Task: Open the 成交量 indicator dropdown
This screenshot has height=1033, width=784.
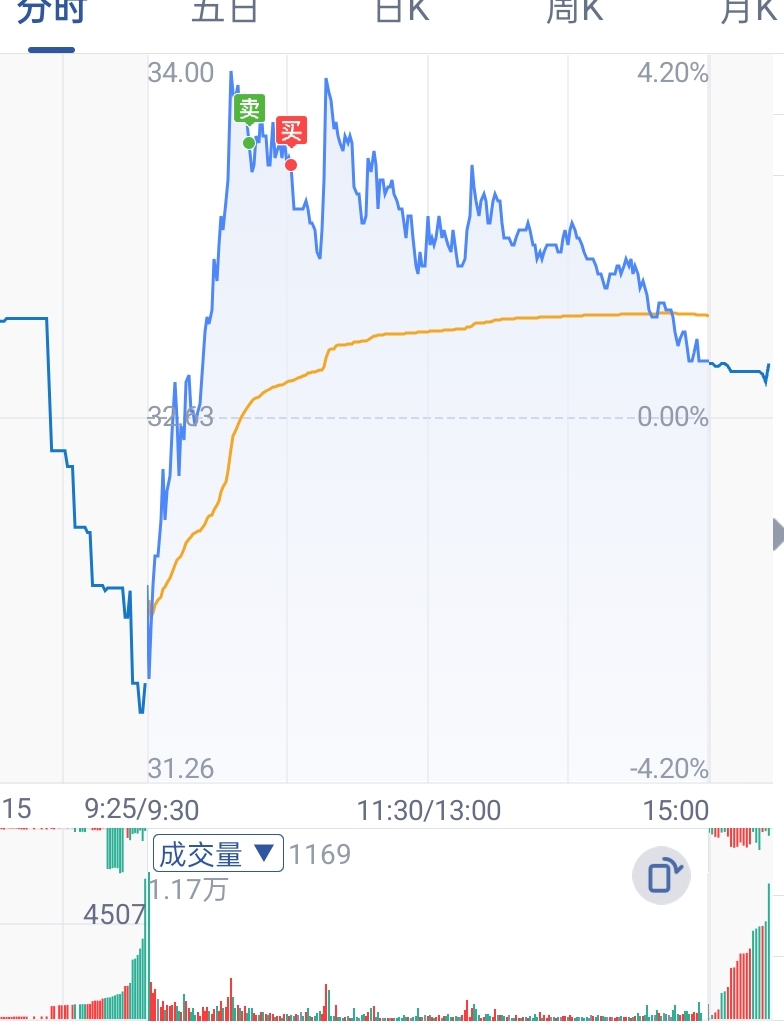Action: pos(218,854)
